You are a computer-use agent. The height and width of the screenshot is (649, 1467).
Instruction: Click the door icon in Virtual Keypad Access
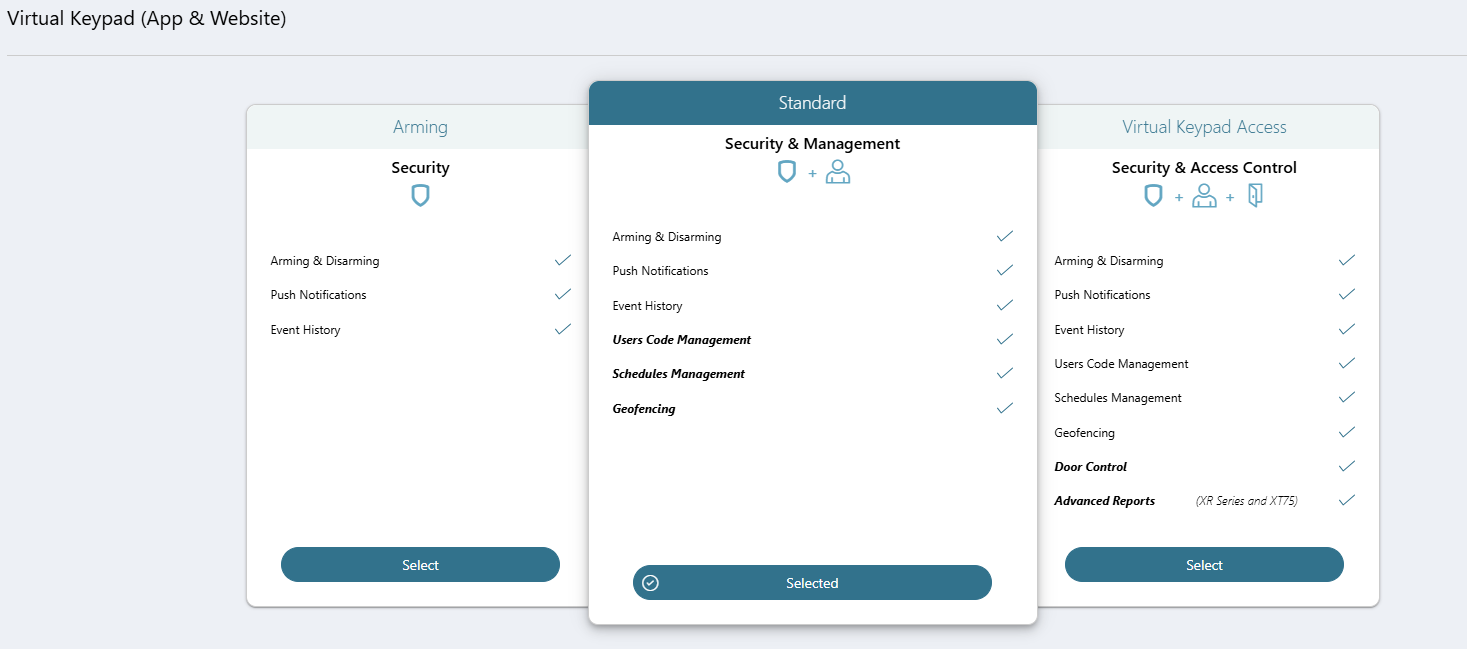1255,196
